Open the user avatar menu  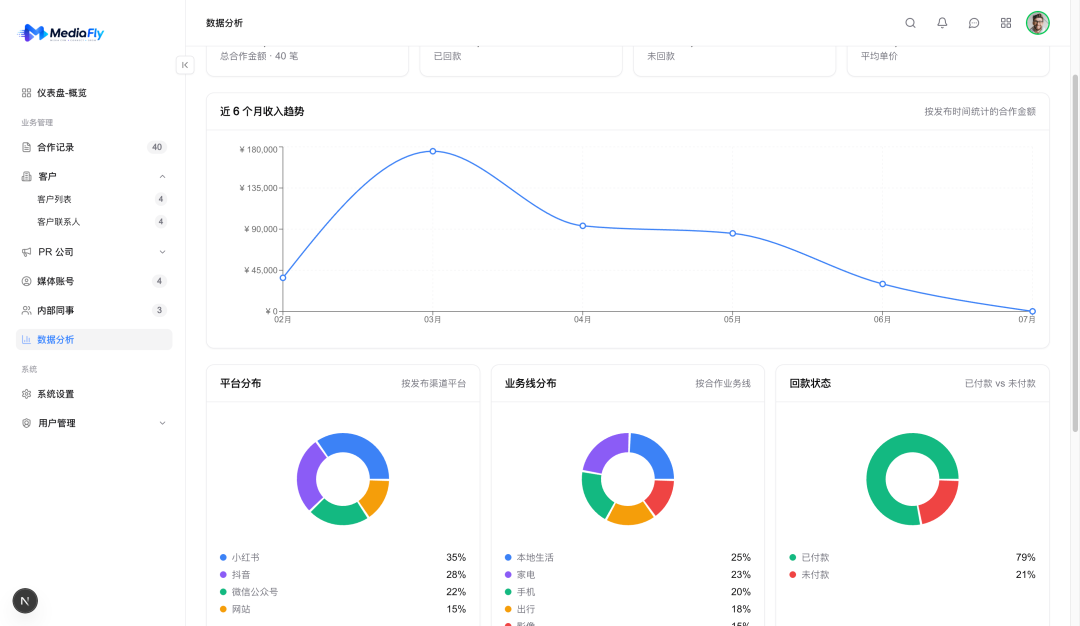click(1037, 23)
